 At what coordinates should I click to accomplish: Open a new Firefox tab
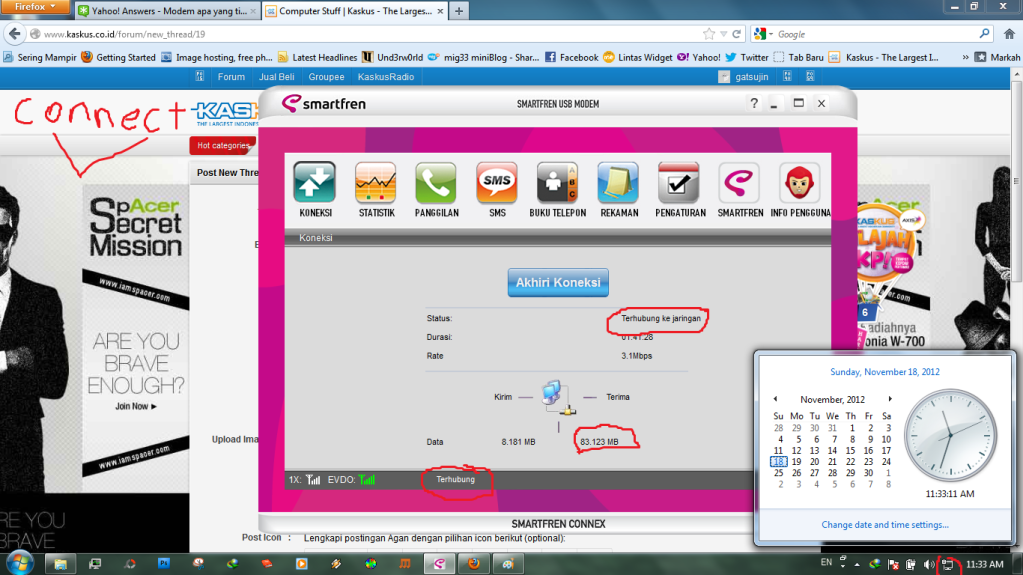(459, 11)
